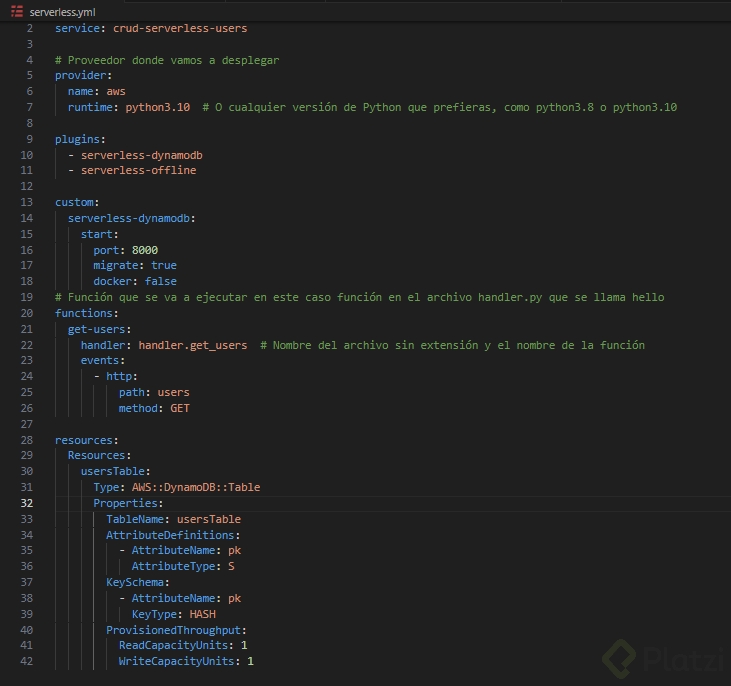
Task: Place cursor on port value 8000
Action: point(145,250)
